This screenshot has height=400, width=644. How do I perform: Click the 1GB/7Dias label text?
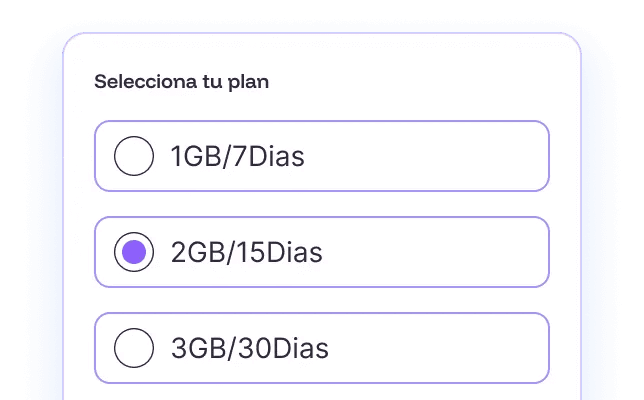point(237,156)
